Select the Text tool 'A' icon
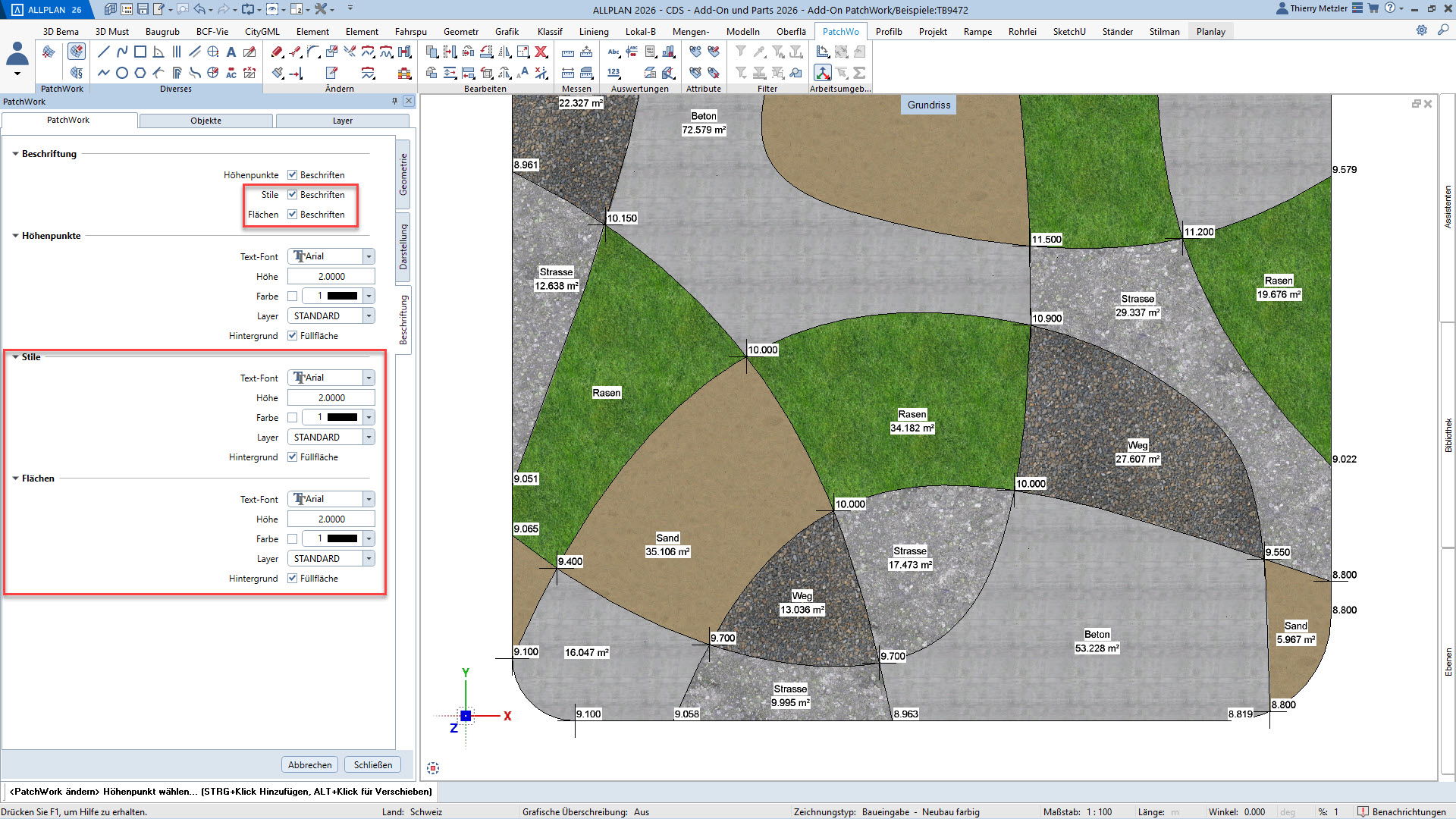 [x=231, y=52]
